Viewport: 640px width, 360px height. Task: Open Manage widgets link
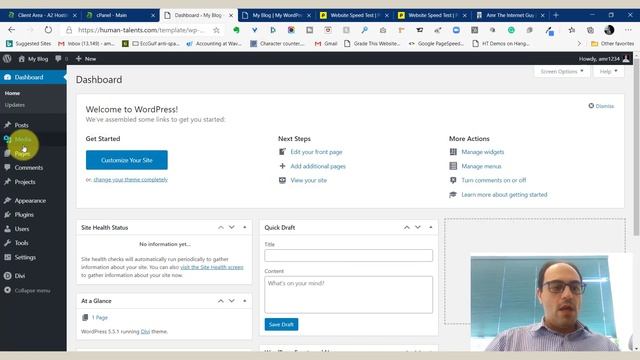pyautogui.click(x=482, y=152)
